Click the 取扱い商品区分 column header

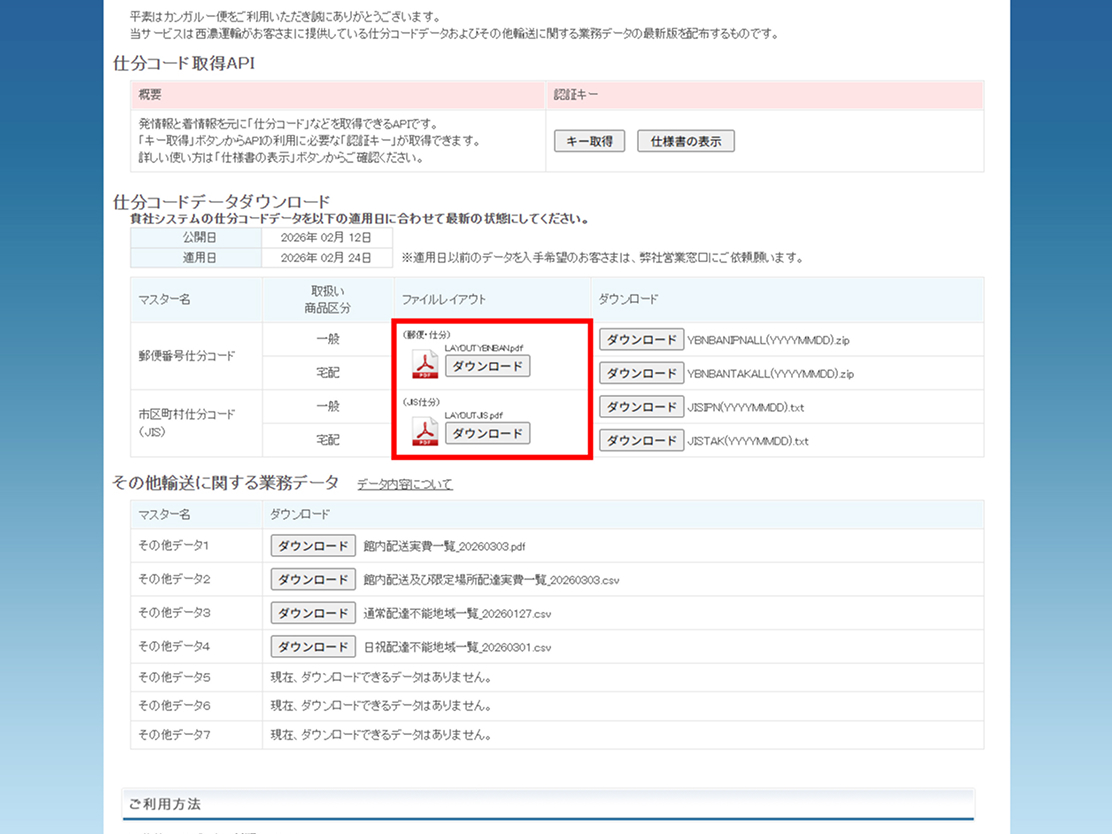click(x=328, y=299)
